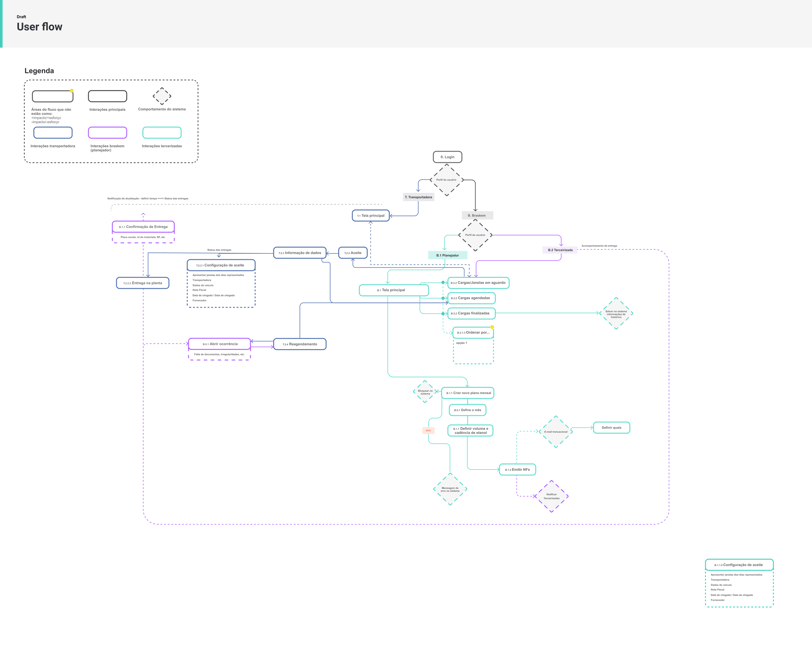Select the Confirmação de Entrega node

click(143, 227)
